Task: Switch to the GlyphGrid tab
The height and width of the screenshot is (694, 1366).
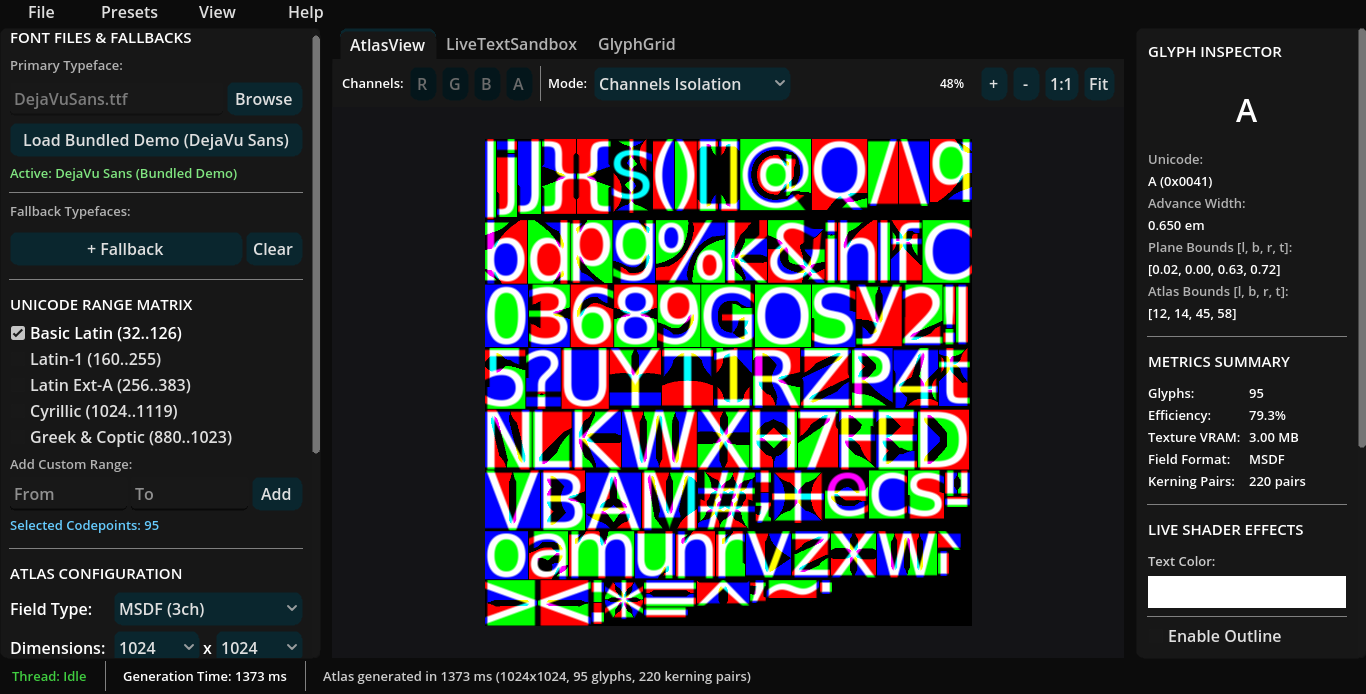Action: pyautogui.click(x=636, y=44)
